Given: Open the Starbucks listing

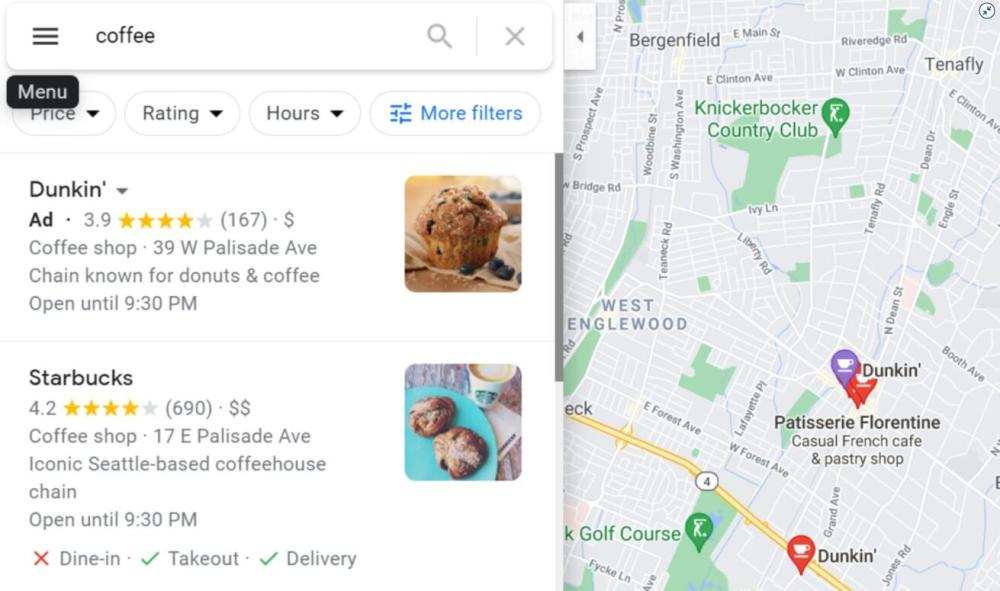Looking at the screenshot, I should click(x=81, y=377).
